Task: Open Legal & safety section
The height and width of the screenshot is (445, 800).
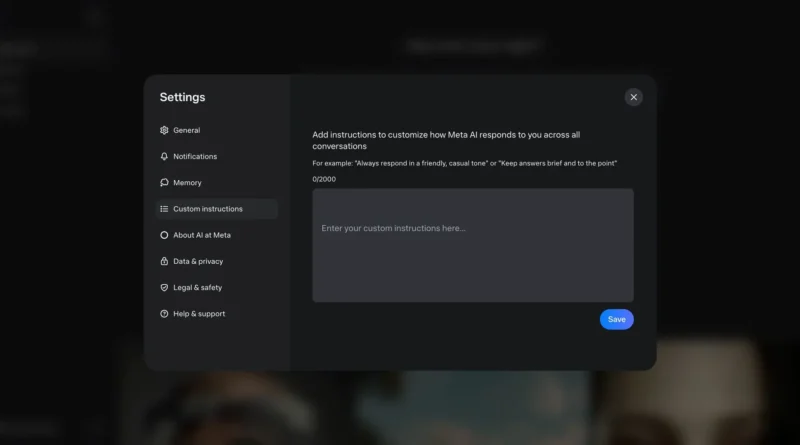Action: [x=217, y=287]
